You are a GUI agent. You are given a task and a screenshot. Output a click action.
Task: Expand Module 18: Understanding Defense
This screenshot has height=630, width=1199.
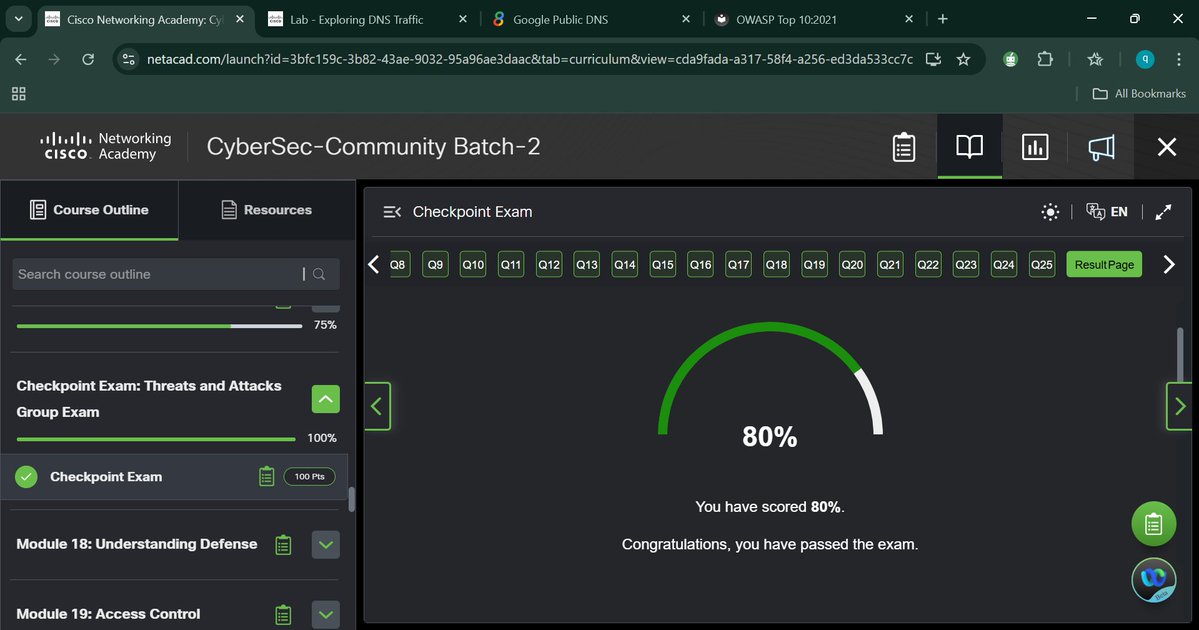(326, 545)
